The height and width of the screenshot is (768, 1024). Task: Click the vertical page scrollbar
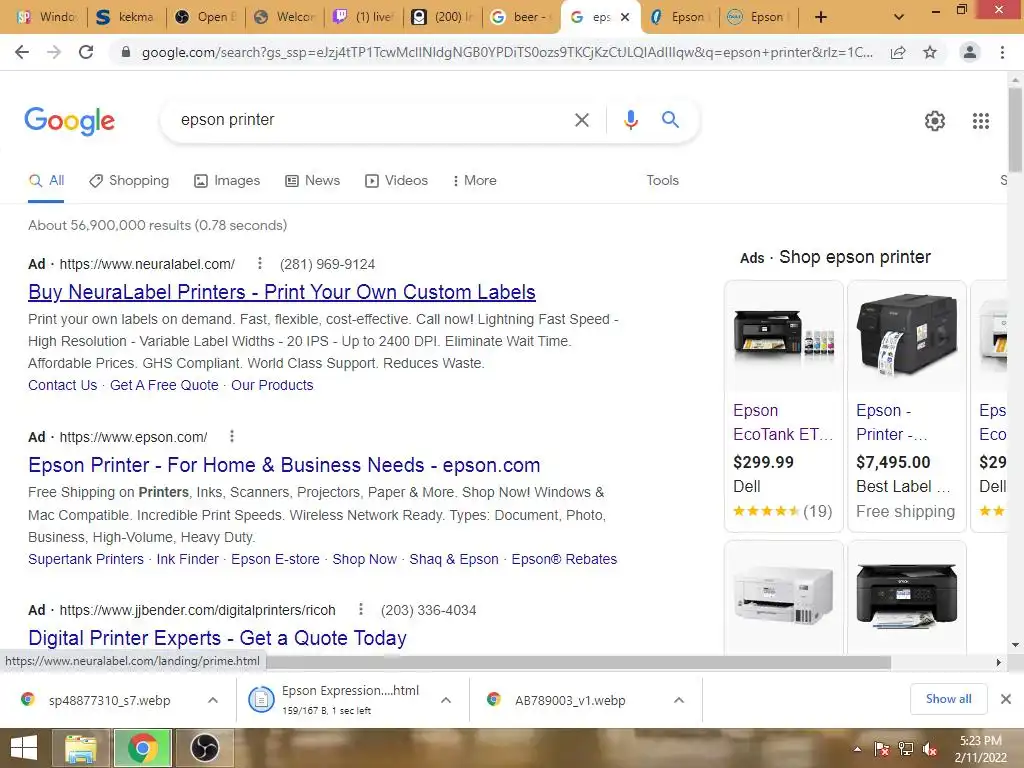tap(1015, 131)
